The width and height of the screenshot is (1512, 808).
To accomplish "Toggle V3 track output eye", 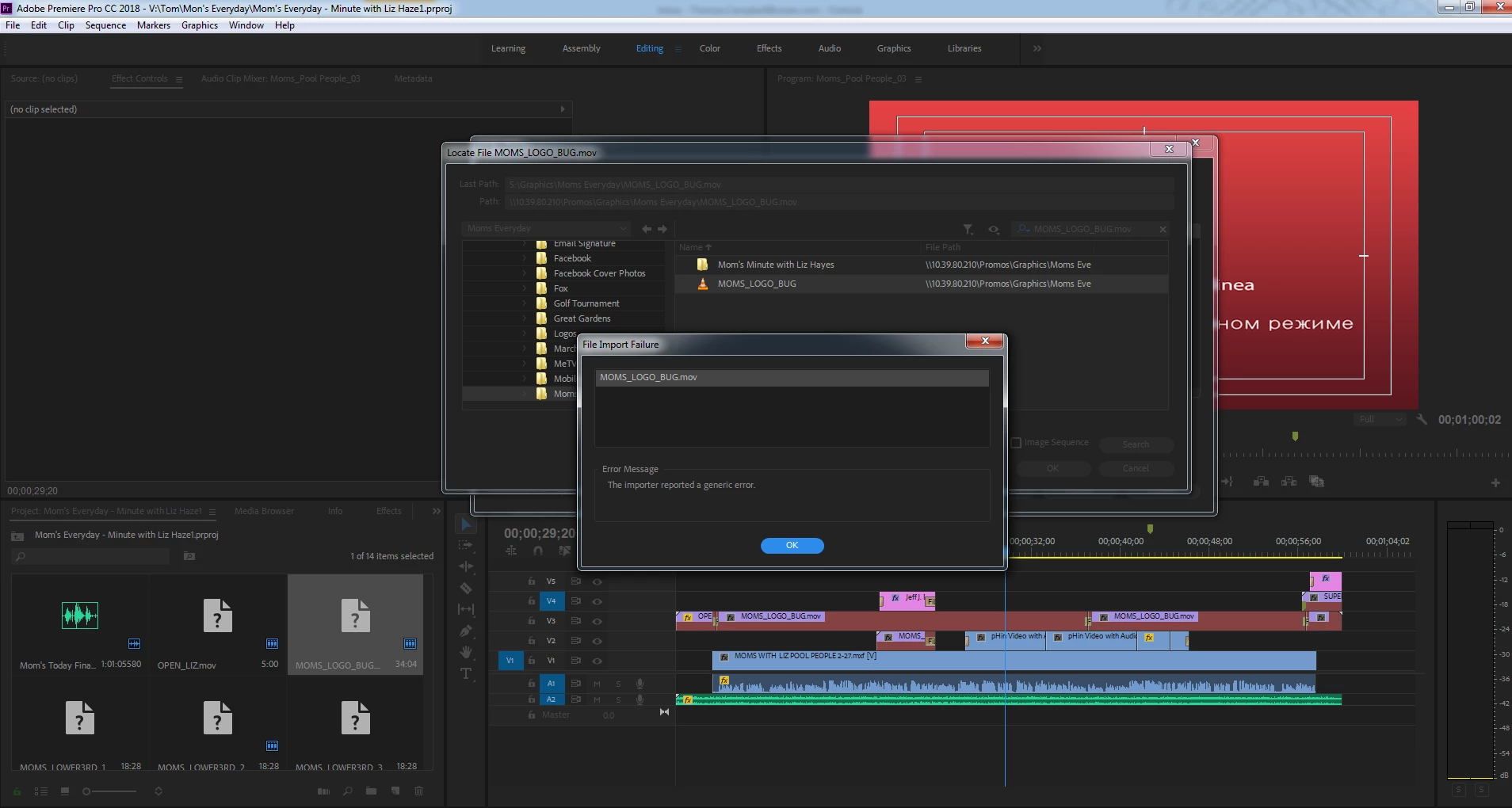I will click(598, 621).
